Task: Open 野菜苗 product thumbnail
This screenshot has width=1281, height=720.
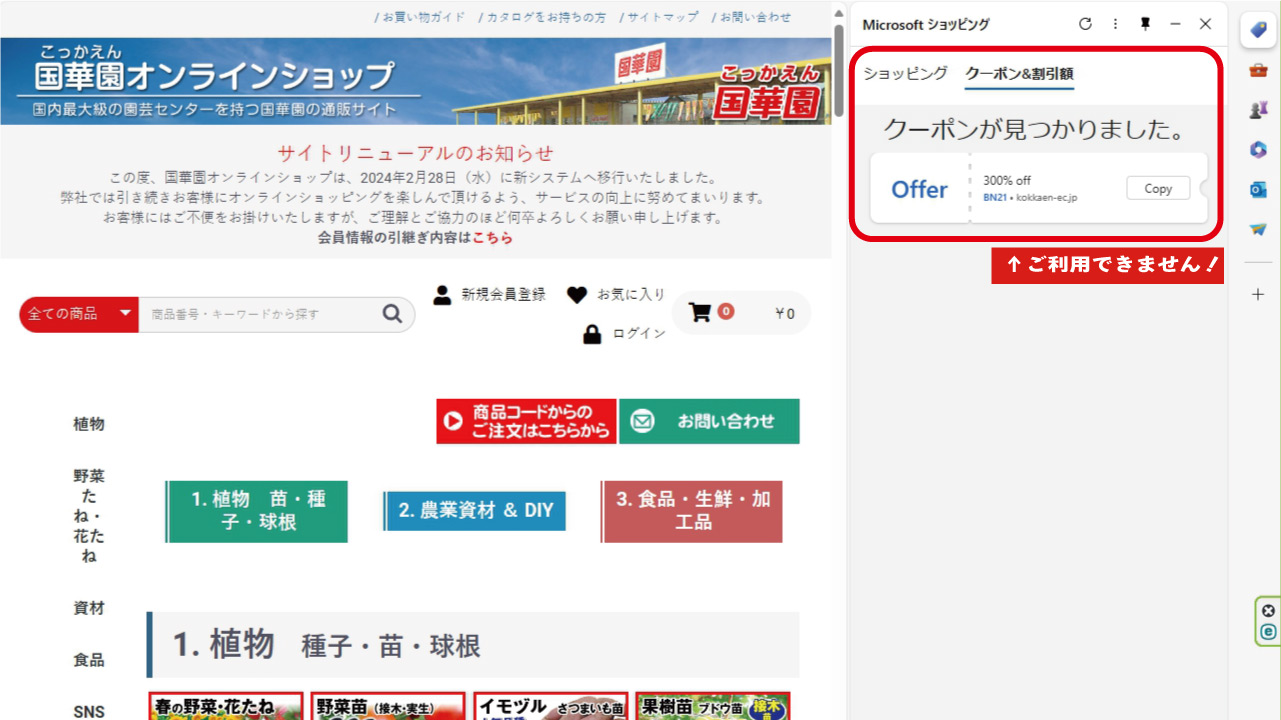Action: [x=388, y=706]
